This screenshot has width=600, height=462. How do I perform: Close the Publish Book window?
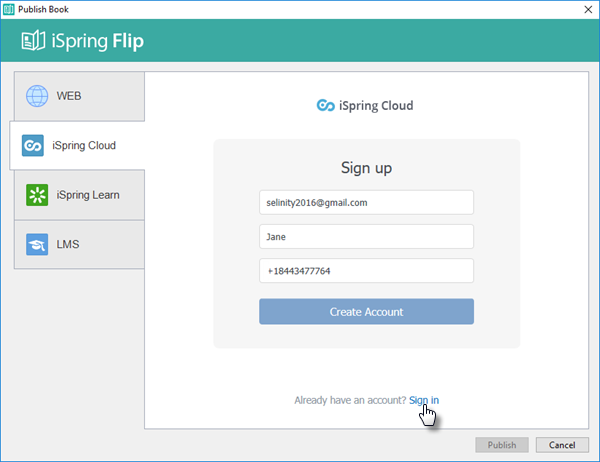point(588,9)
